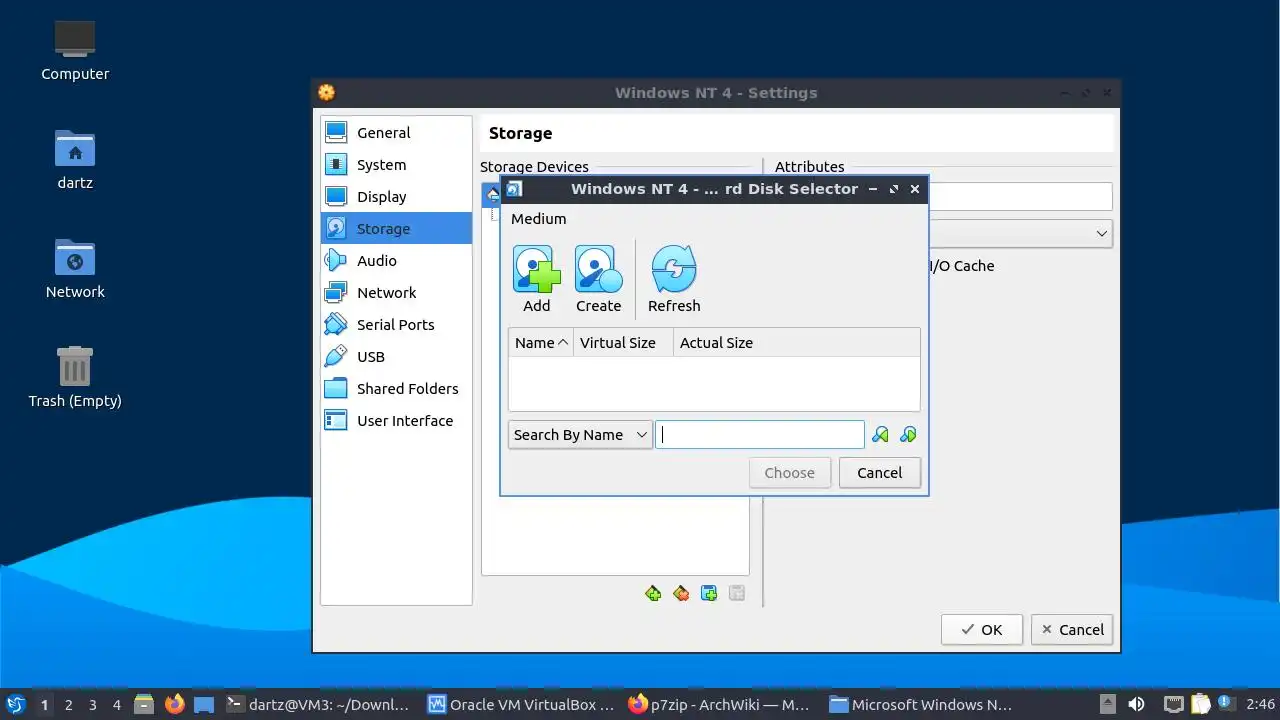Click the disk search text field
The width and height of the screenshot is (1280, 720).
click(x=760, y=435)
